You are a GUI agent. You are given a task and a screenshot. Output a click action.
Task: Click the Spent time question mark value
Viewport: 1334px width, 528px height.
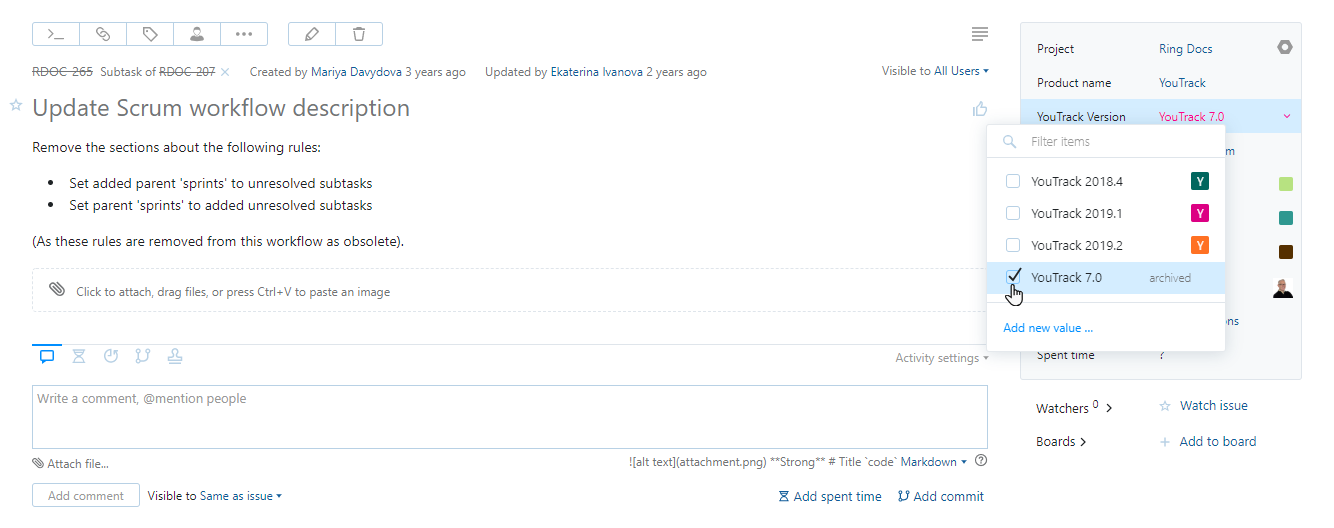(x=1162, y=355)
